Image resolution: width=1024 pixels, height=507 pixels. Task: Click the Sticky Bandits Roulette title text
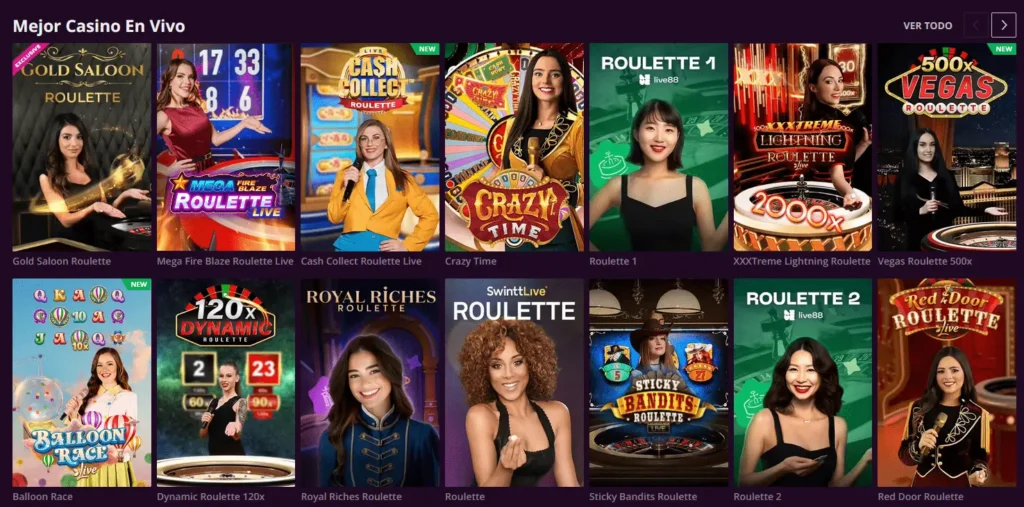point(643,497)
